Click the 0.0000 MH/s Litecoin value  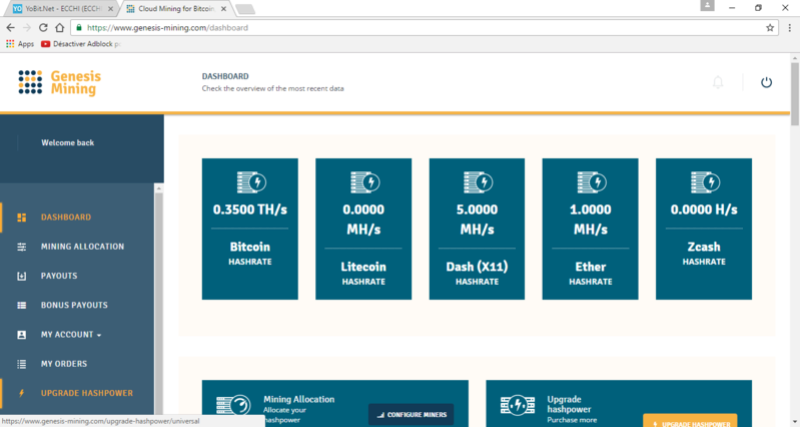(363, 219)
